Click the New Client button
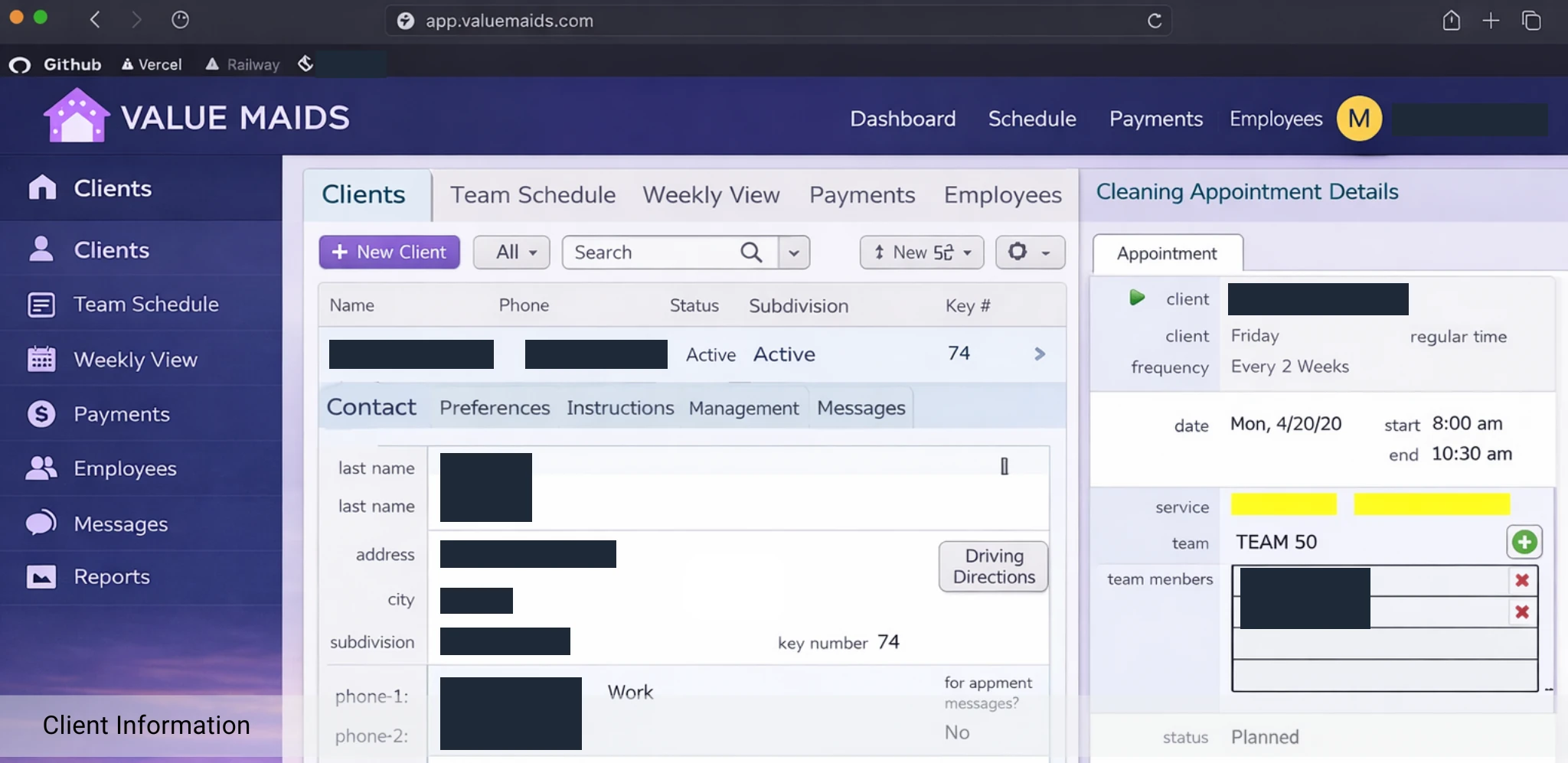This screenshot has width=1568, height=763. 389,252
